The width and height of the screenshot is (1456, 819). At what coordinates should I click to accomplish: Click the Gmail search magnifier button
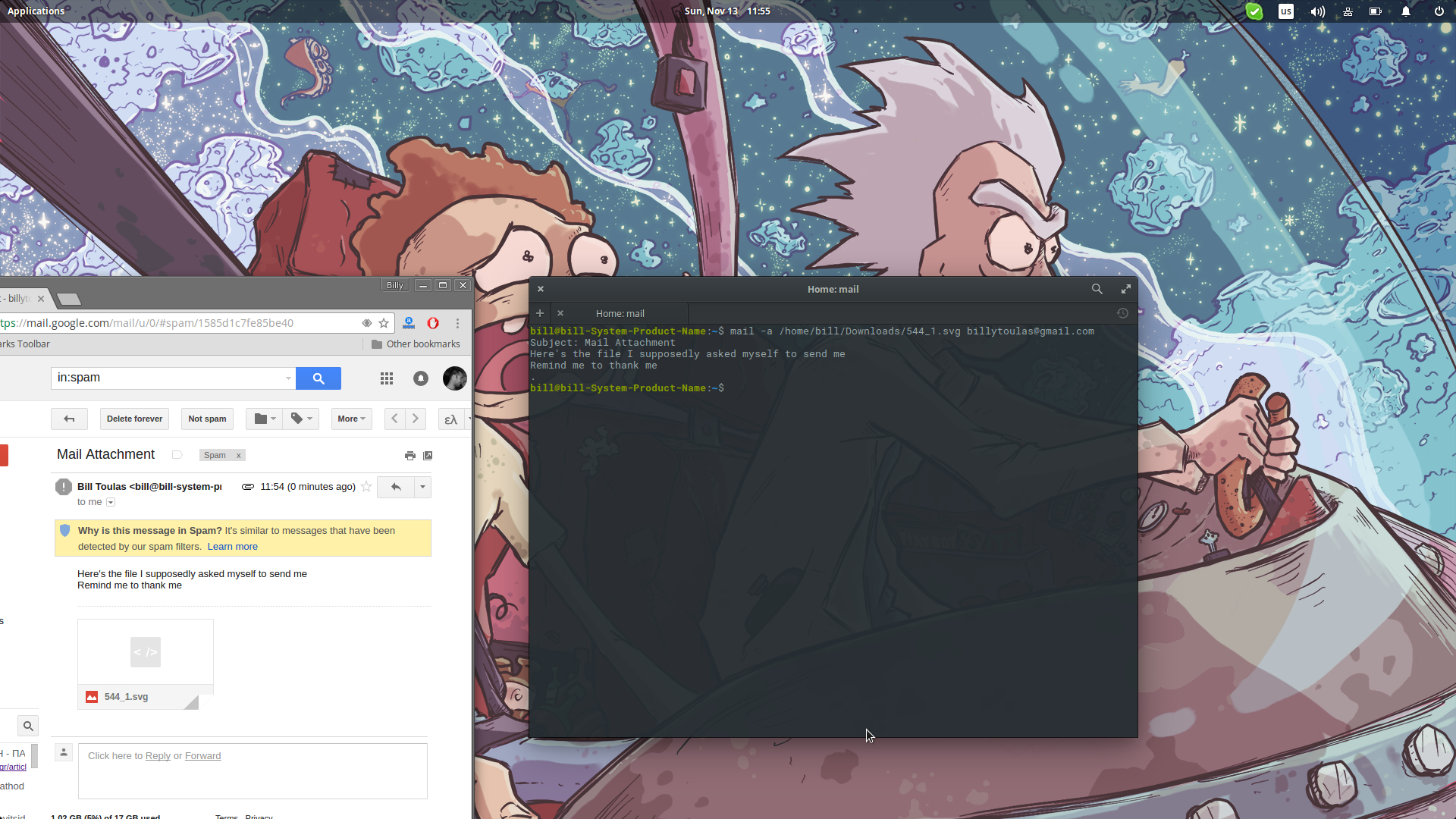[x=318, y=378]
